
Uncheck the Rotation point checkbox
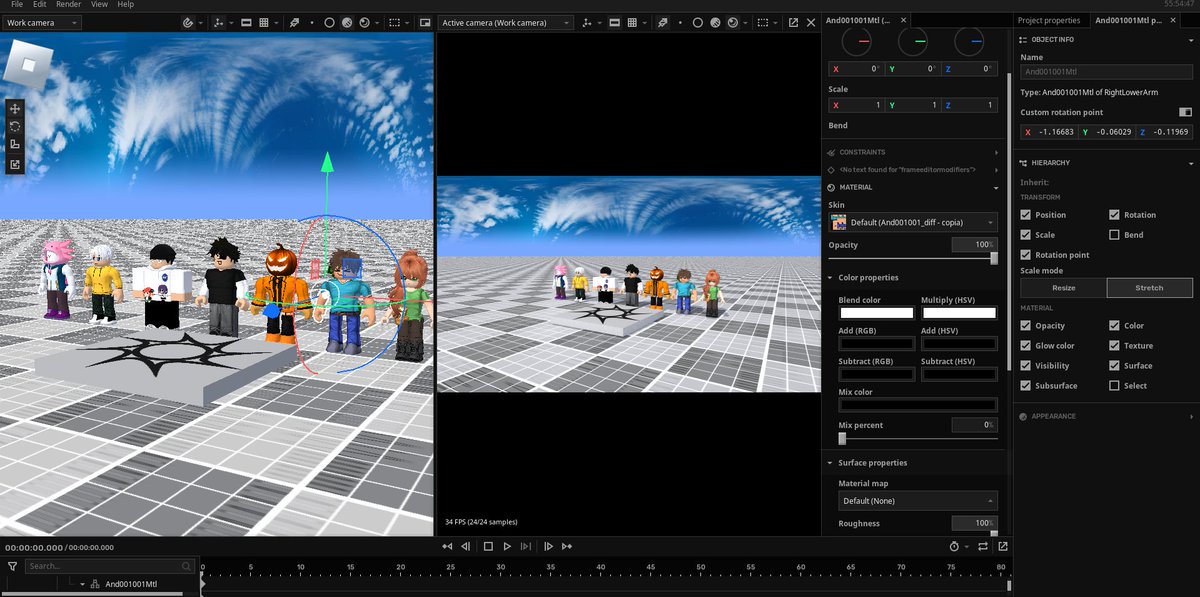tap(1026, 255)
